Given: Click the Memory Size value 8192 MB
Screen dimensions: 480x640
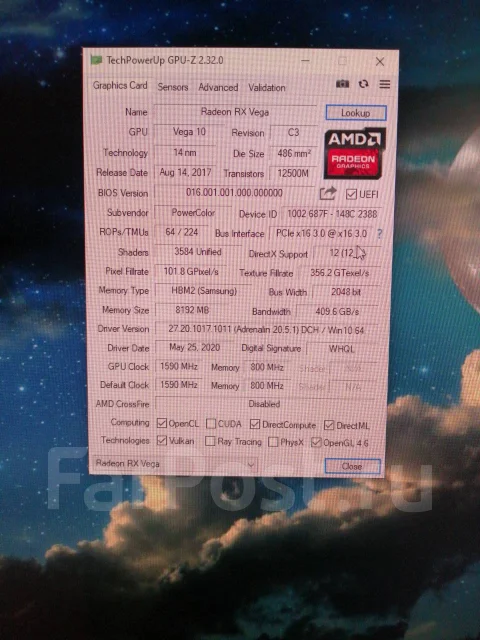Looking at the screenshot, I should coord(192,310).
